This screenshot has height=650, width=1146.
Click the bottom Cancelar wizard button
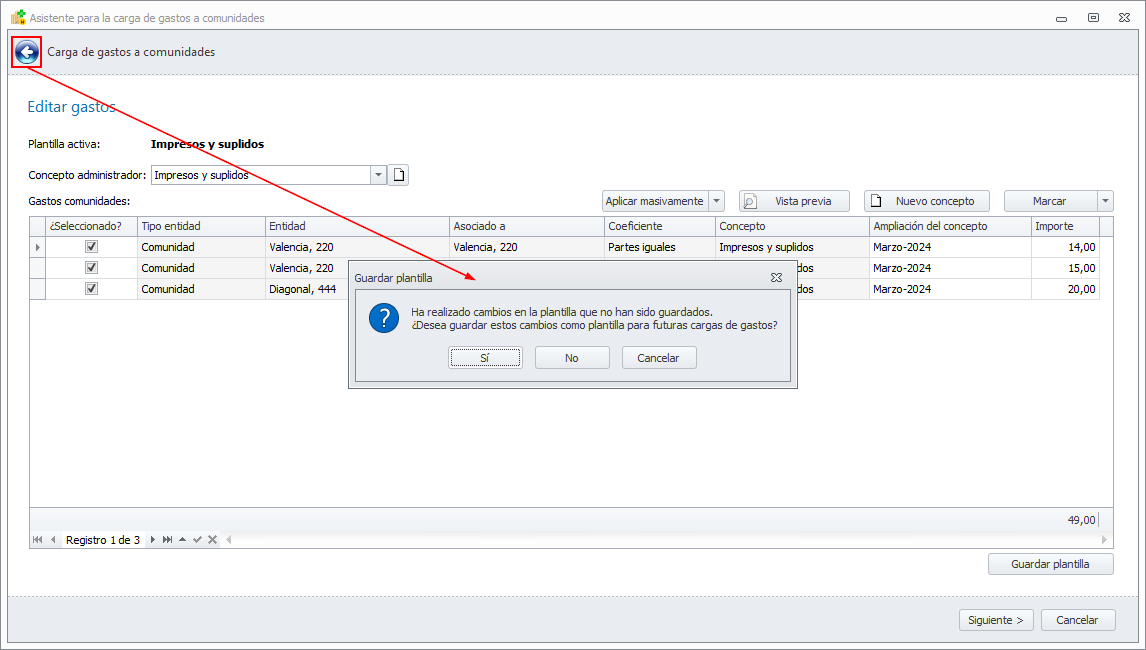point(1078,620)
